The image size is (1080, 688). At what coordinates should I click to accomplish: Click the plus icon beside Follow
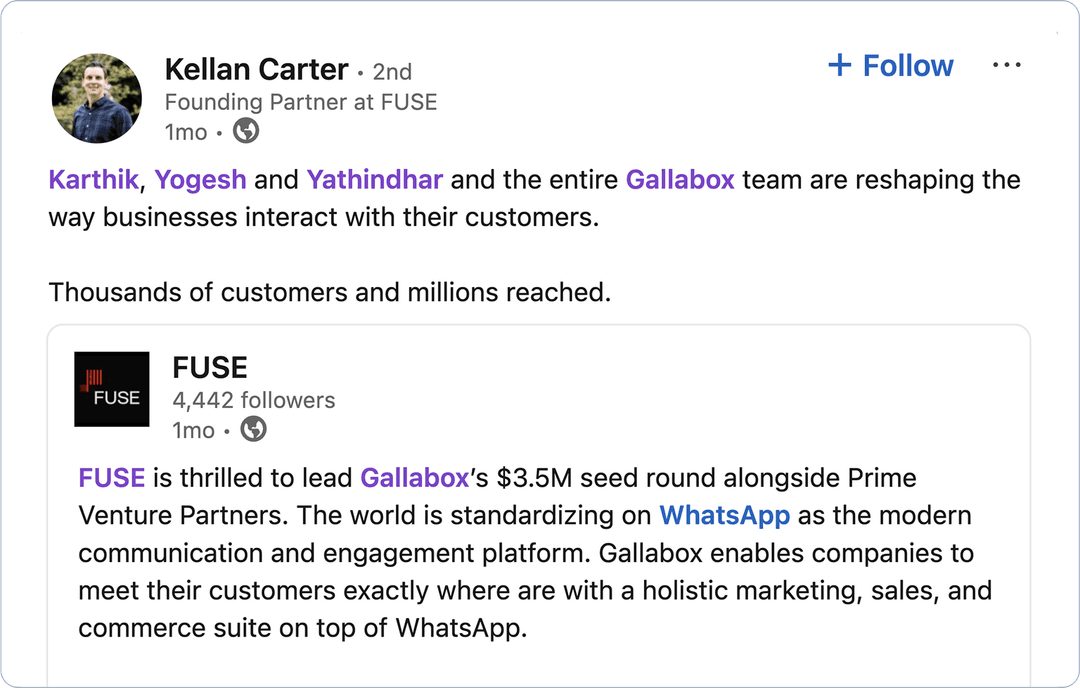(840, 66)
